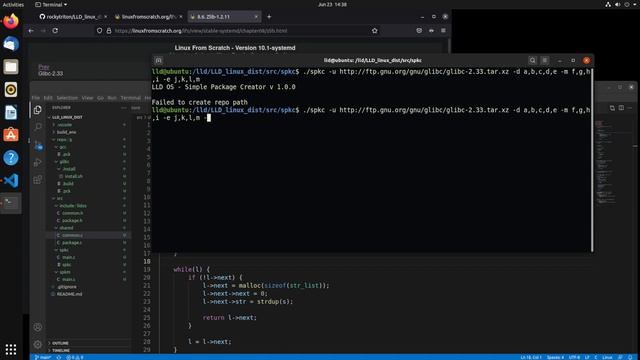Viewport: 640px width, 360px height.
Task: Click the terminal window scrollbar
Action: (x=592, y=159)
